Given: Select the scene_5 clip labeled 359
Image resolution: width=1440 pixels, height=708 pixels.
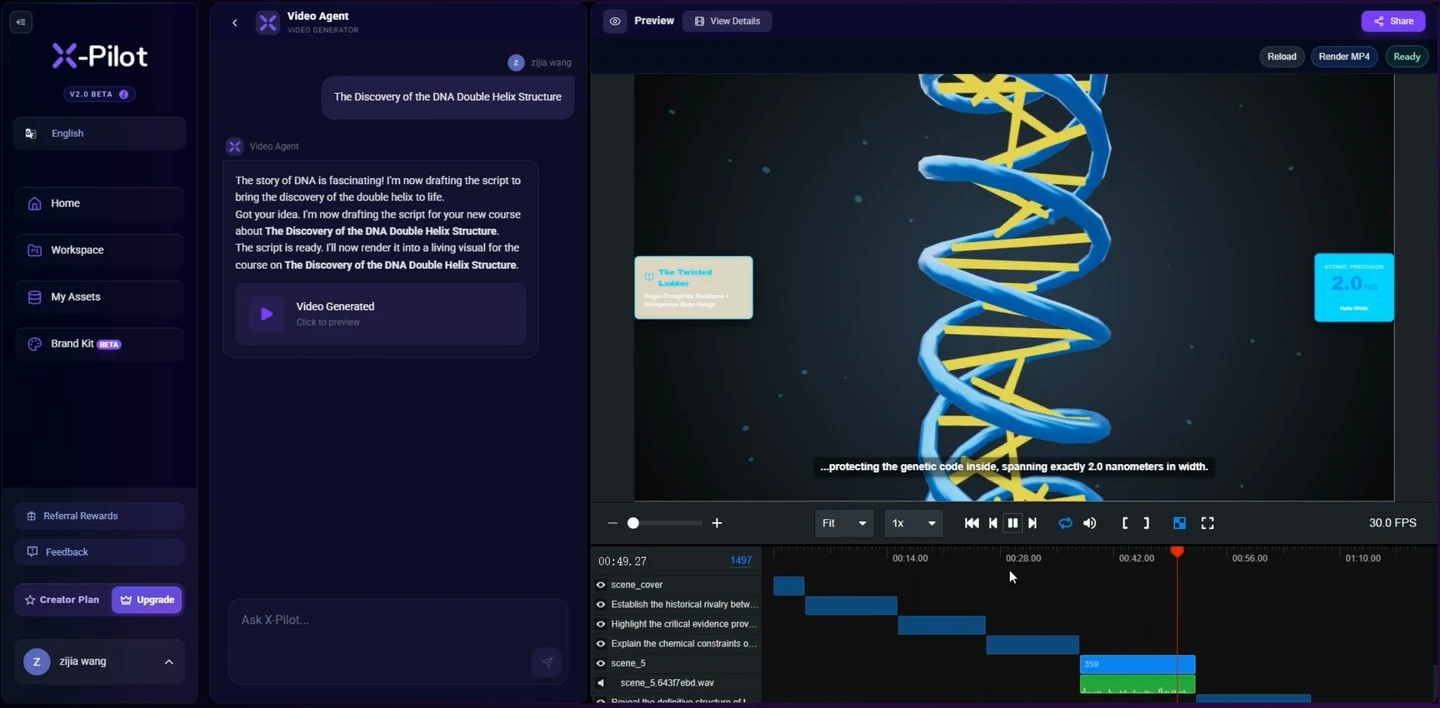Looking at the screenshot, I should (1138, 664).
